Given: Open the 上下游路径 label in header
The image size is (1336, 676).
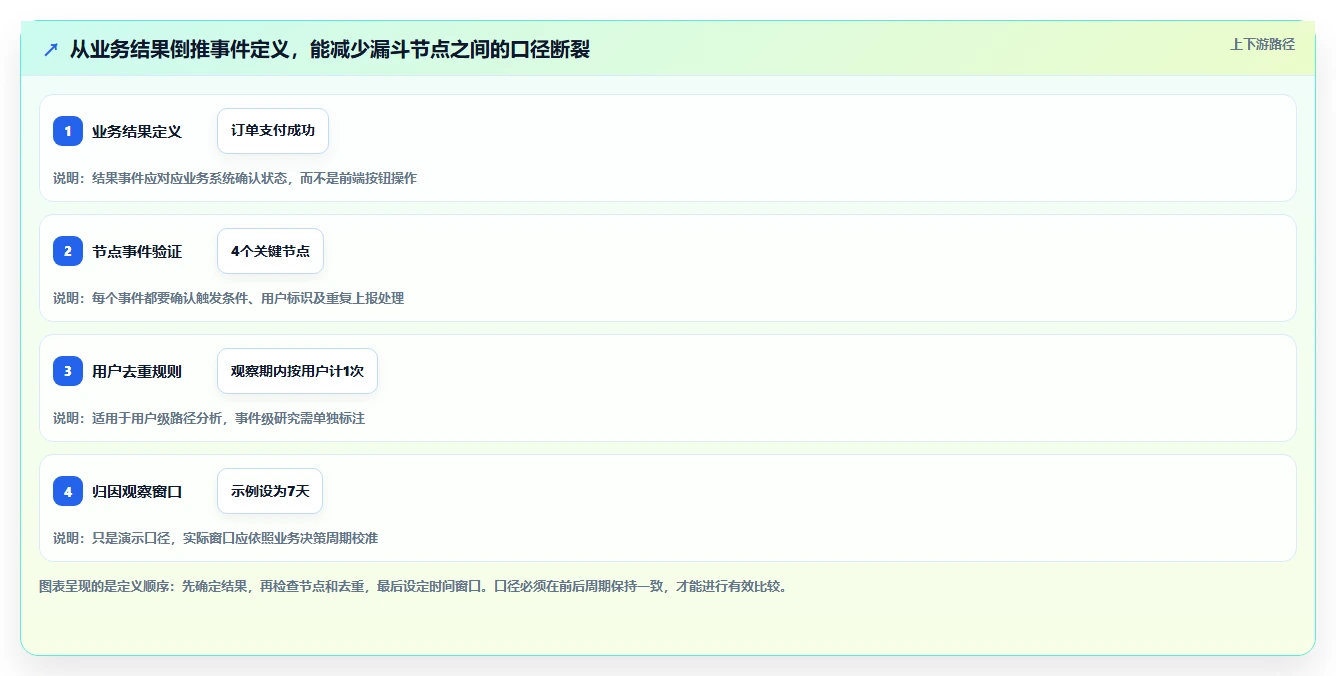Looking at the screenshot, I should tap(1262, 44).
